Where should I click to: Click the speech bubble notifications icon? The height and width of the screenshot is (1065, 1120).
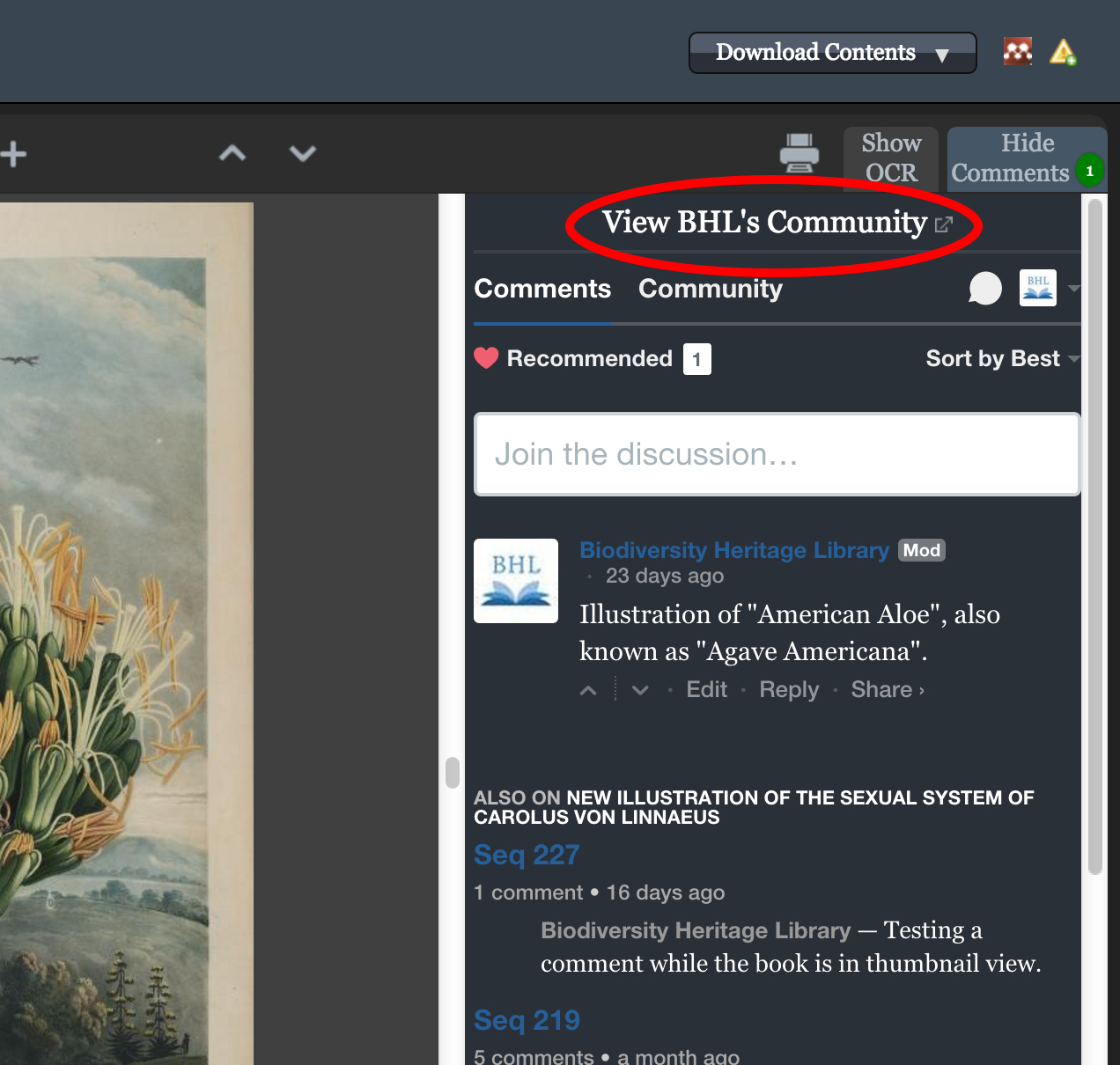984,288
